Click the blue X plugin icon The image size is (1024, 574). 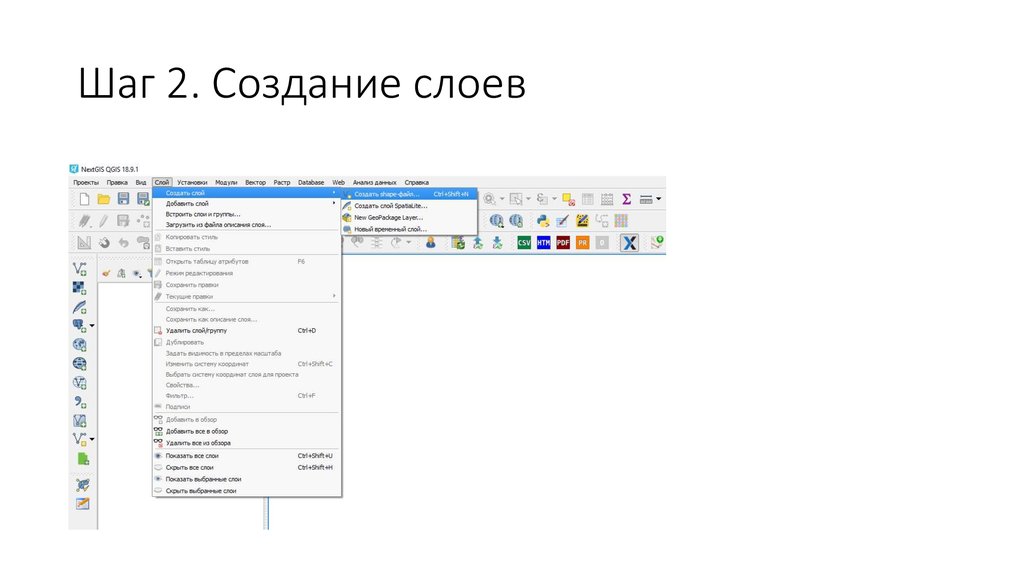(629, 243)
